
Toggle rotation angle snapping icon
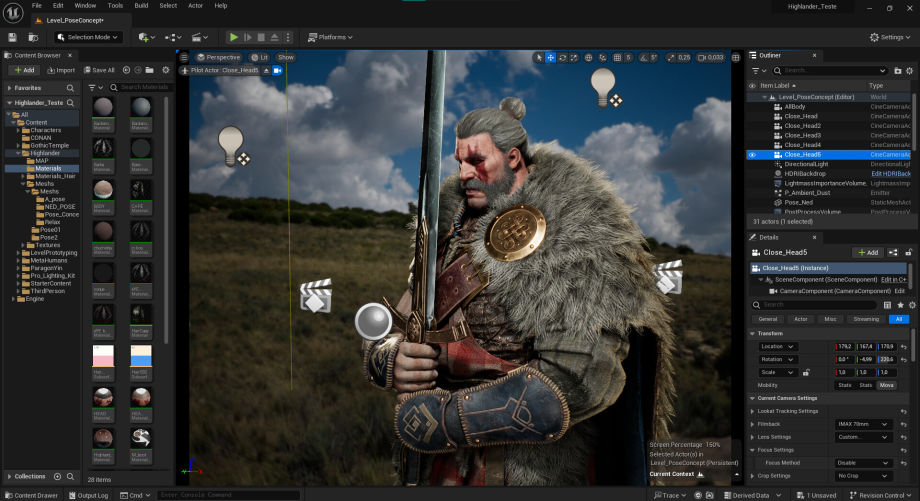coord(644,57)
